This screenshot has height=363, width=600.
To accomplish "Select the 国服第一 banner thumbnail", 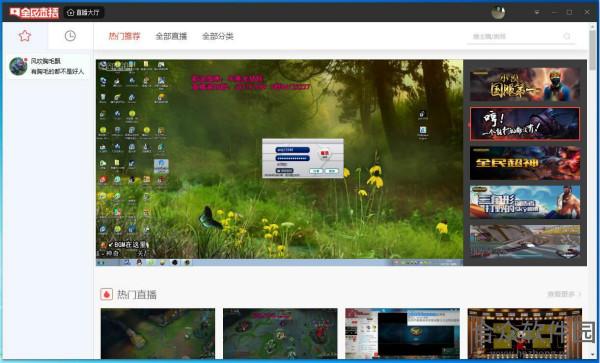I will (x=525, y=85).
